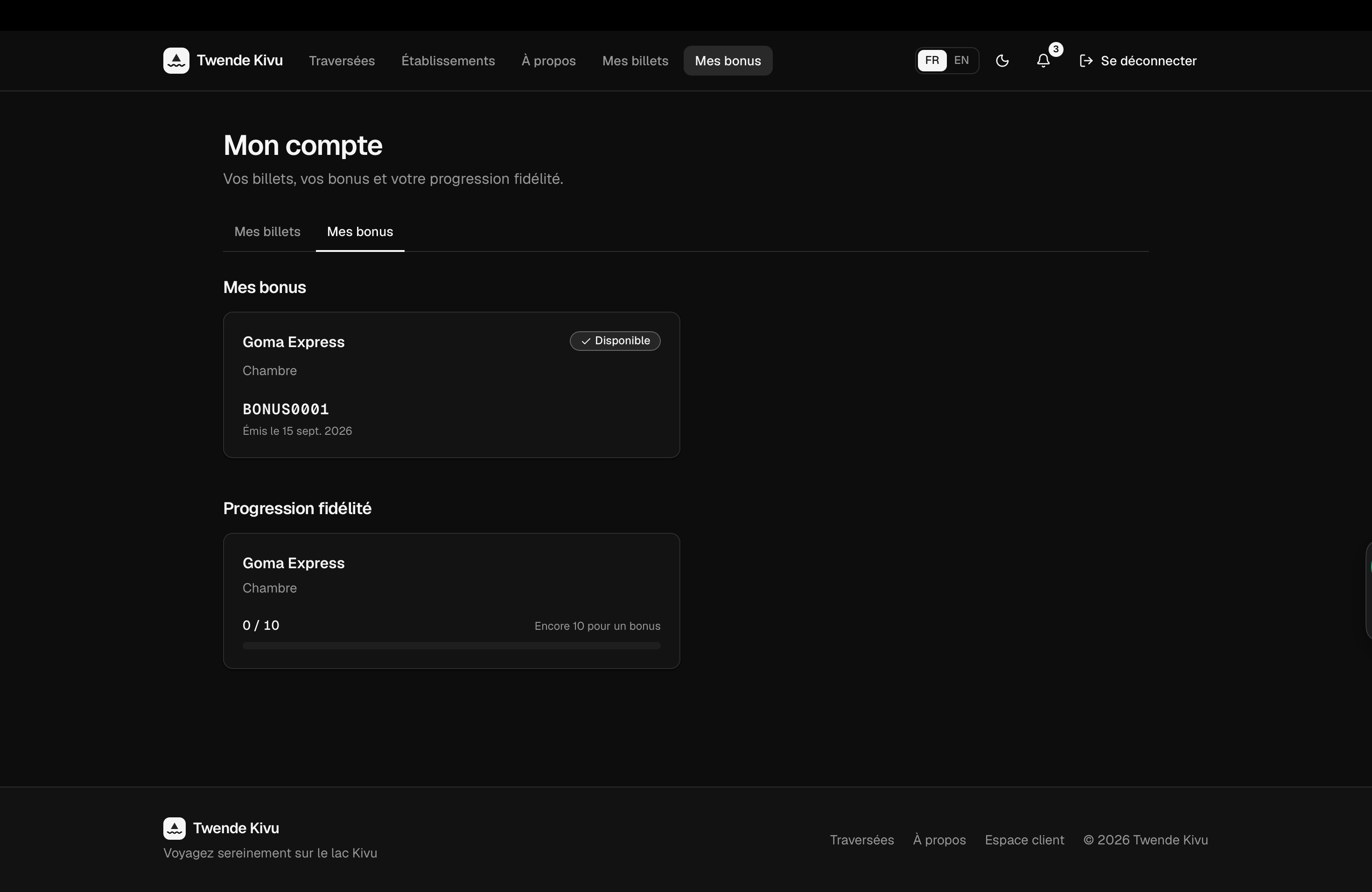This screenshot has width=1372, height=892.
Task: Click the BONUS0001 bonus code
Action: point(286,409)
